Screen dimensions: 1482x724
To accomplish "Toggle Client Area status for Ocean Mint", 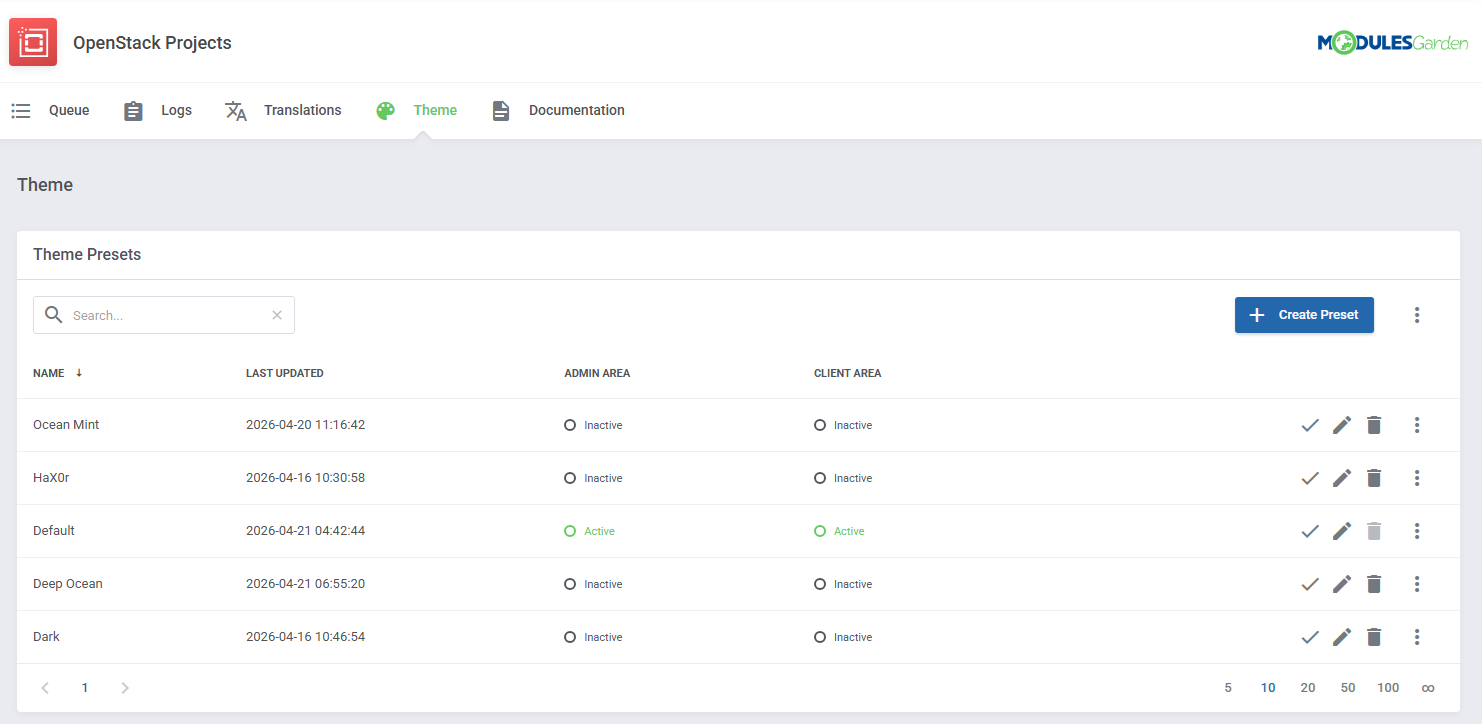I will point(818,424).
